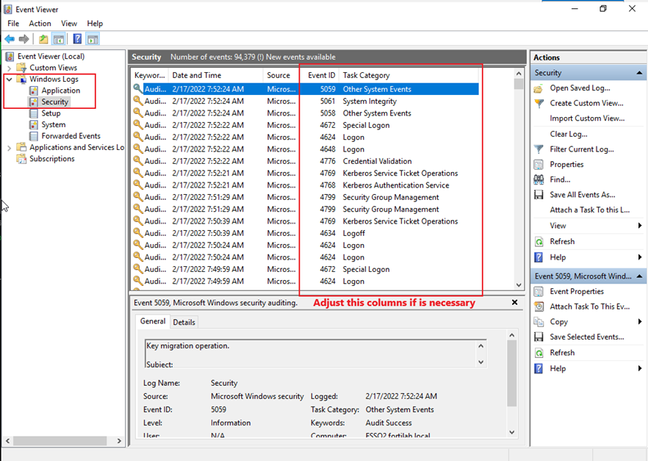Click Clear Log in Actions pane
The image size is (648, 461).
(568, 134)
